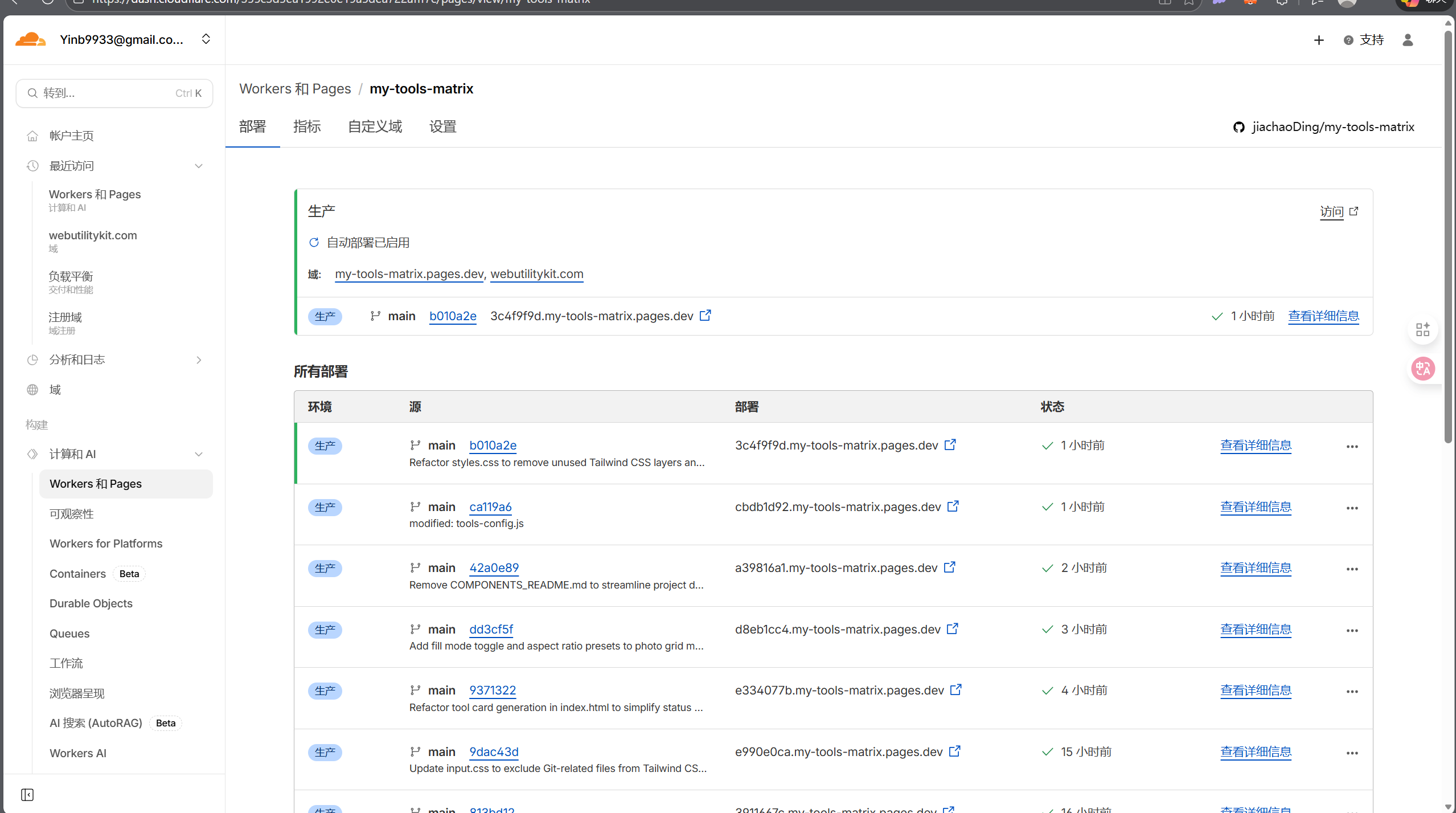Open my-tools-matrix.pages.dev domain link
The width and height of the screenshot is (1456, 813).
coord(409,274)
